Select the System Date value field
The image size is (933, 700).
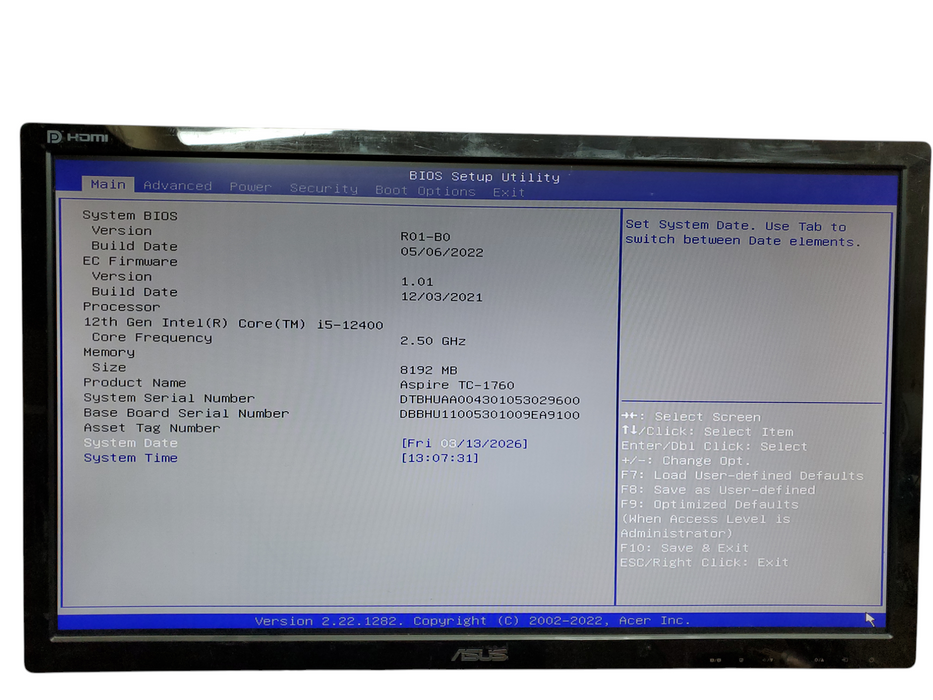pos(464,443)
